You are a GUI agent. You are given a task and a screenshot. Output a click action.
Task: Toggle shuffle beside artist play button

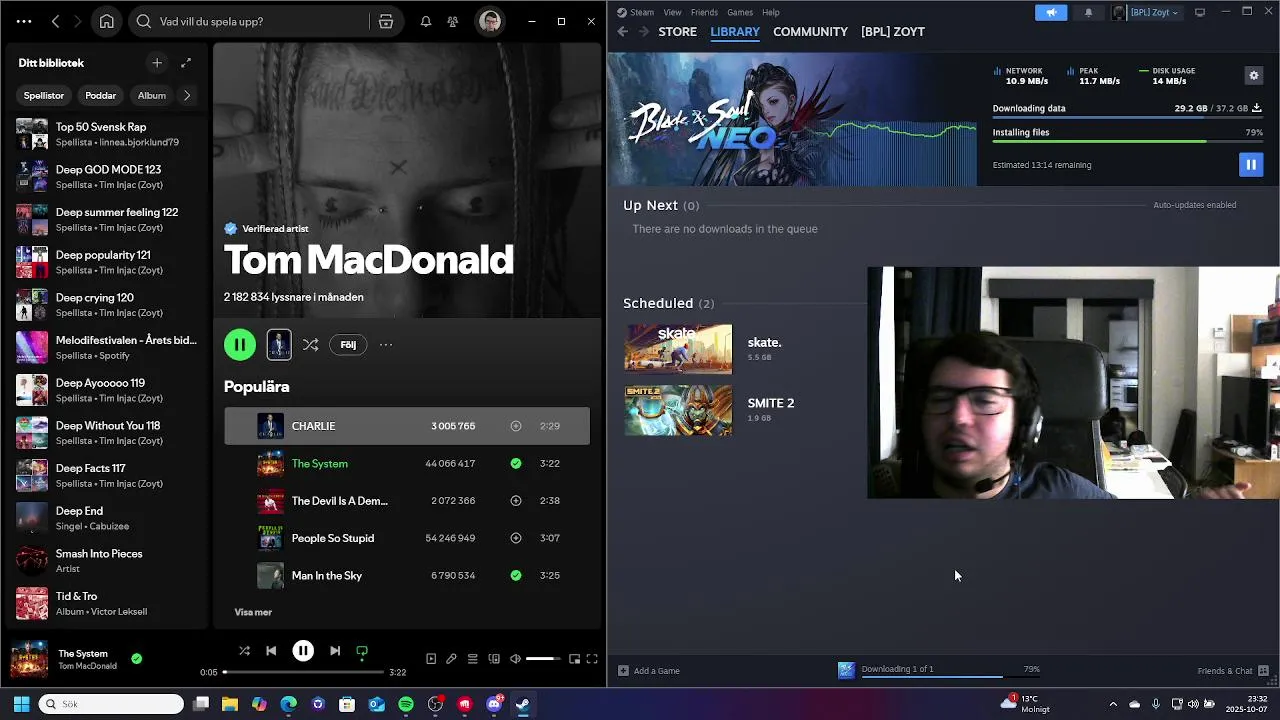point(311,345)
